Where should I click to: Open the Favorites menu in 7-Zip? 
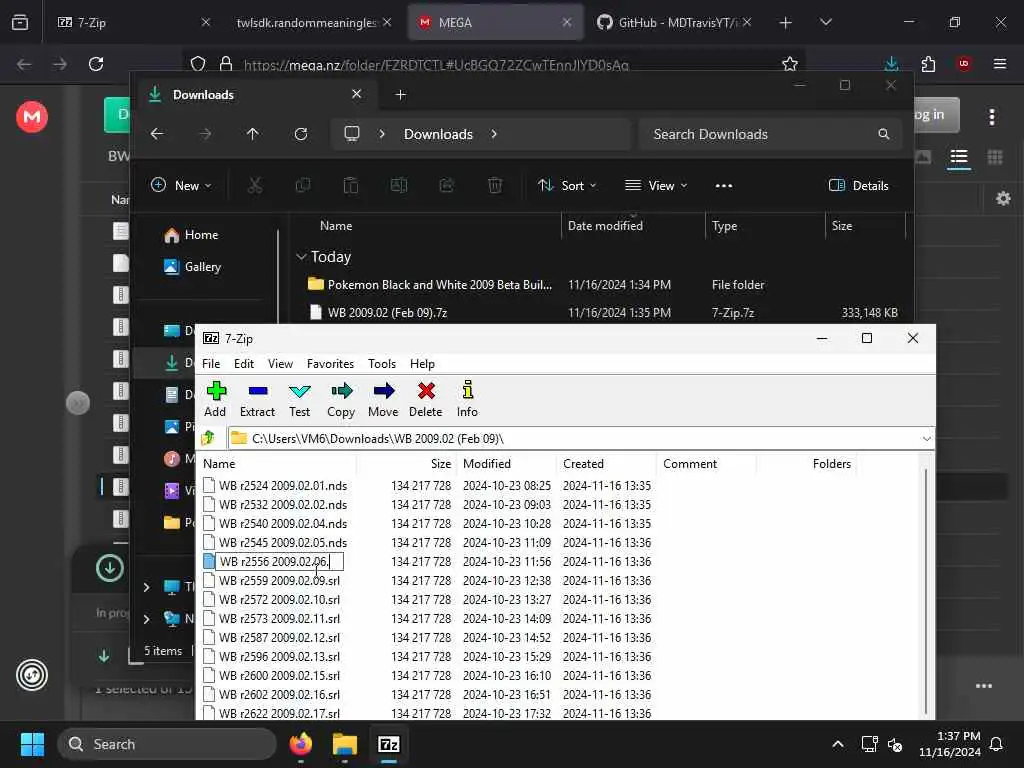pyautogui.click(x=330, y=364)
